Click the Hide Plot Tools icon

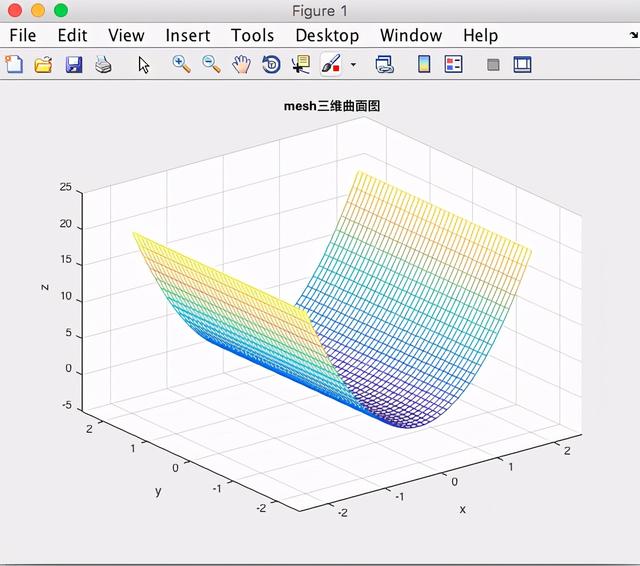(x=493, y=64)
